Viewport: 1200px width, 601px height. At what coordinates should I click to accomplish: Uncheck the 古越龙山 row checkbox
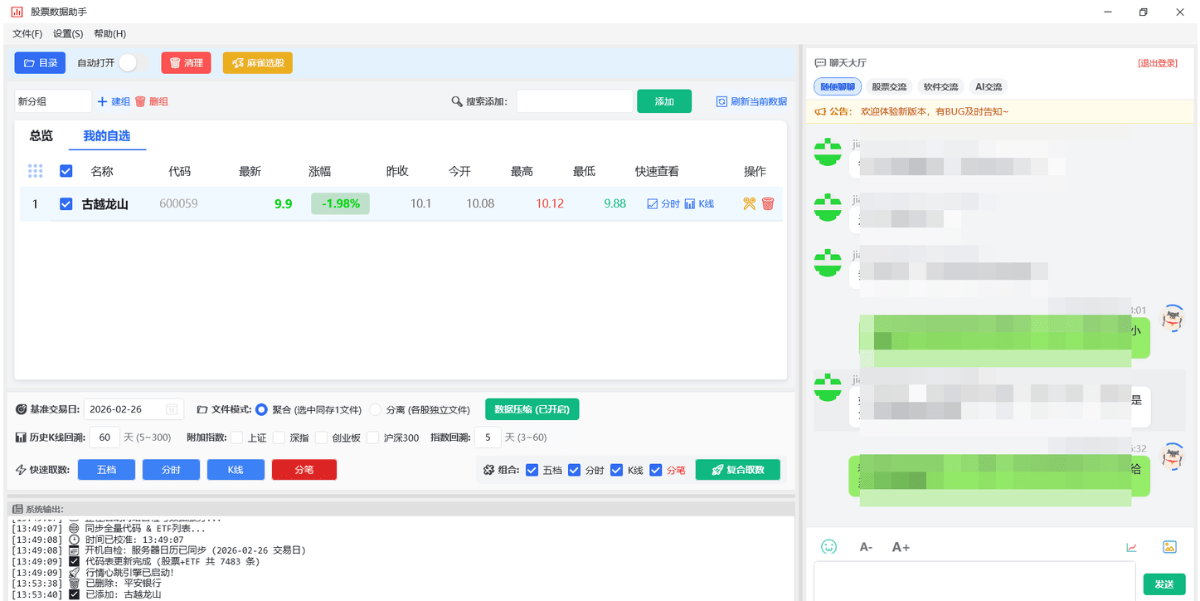pyautogui.click(x=66, y=204)
